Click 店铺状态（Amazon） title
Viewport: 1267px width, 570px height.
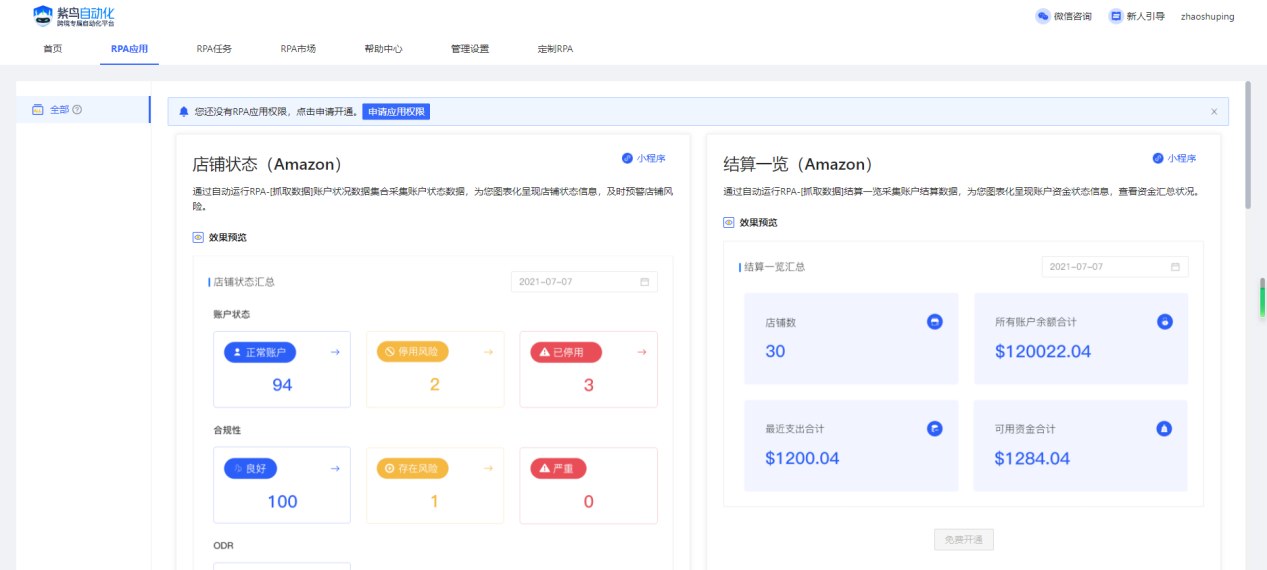tap(268, 165)
